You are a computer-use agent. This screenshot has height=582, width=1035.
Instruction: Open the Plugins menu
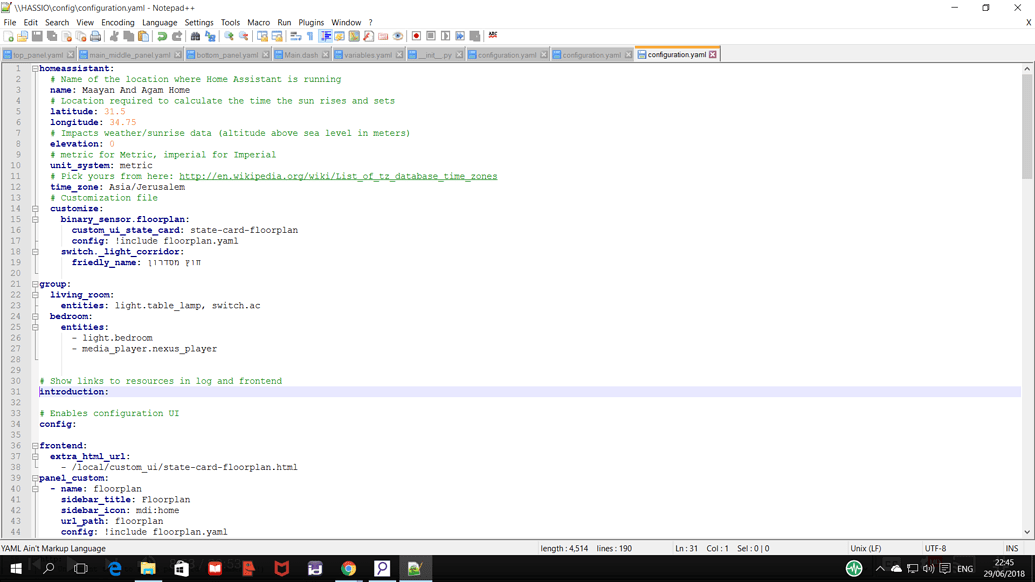point(311,22)
